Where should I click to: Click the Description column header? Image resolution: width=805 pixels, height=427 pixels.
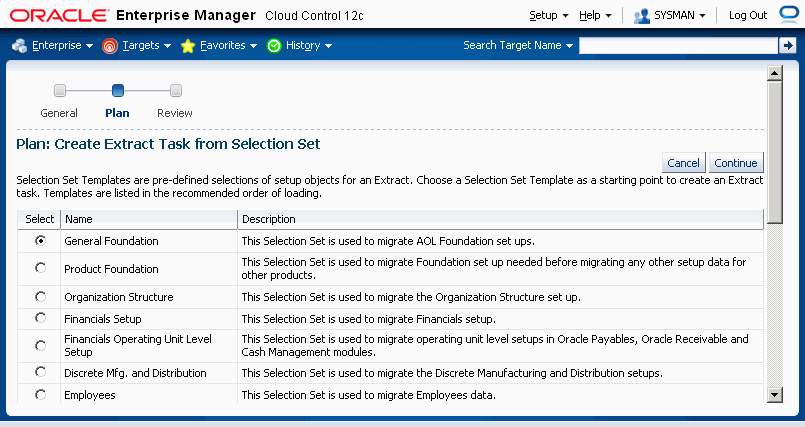(x=501, y=219)
